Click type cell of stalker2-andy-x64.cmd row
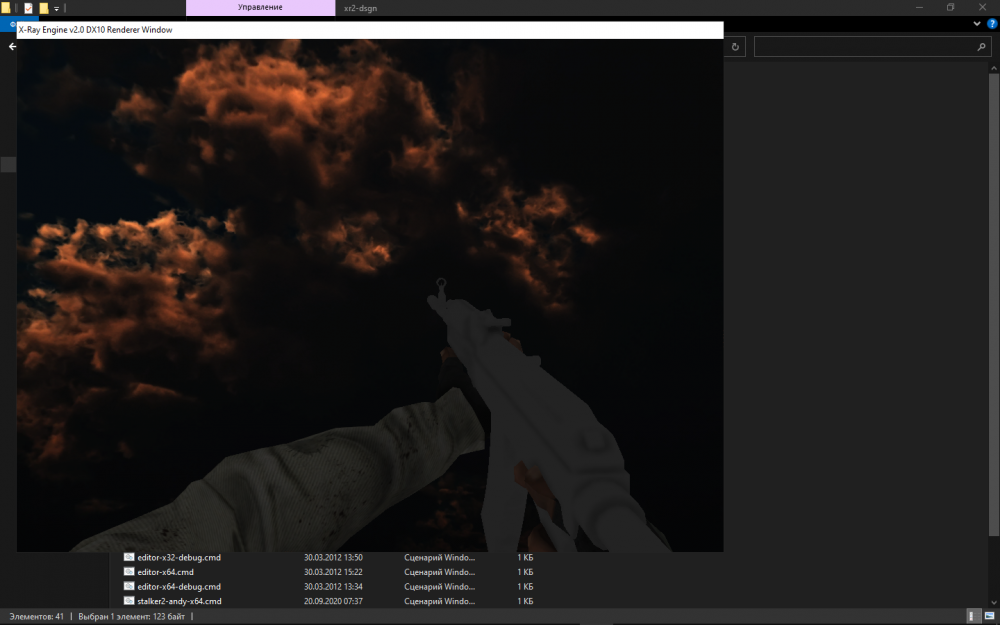 pyautogui.click(x=439, y=601)
